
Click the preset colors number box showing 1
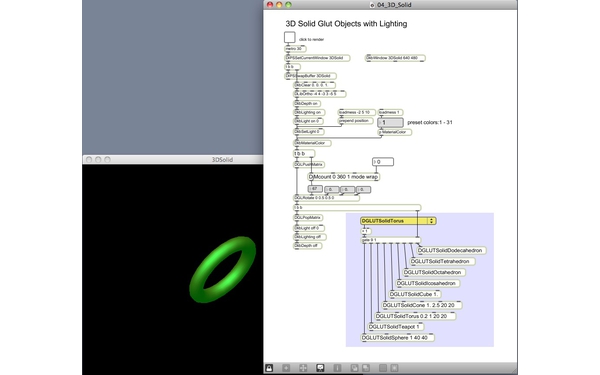click(390, 122)
